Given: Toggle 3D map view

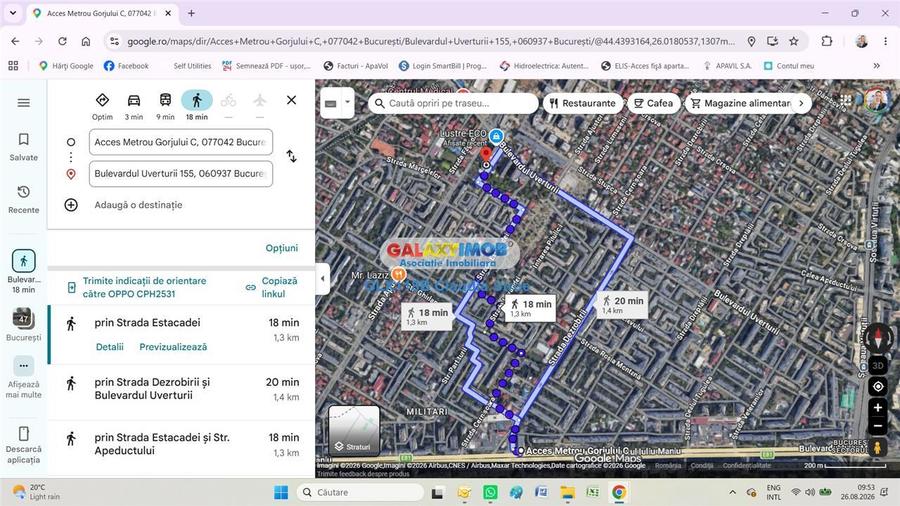Looking at the screenshot, I should tap(878, 365).
